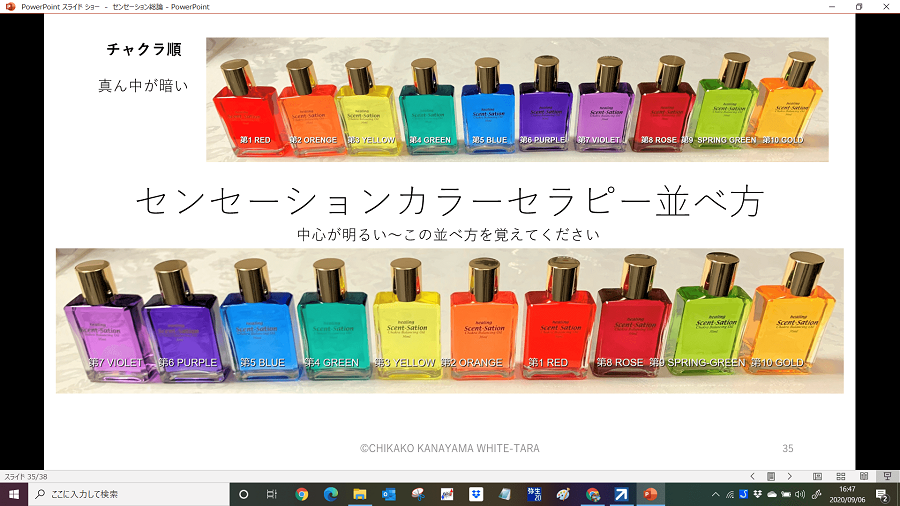Open the Snipping Tool icon on taskbar

pyautogui.click(x=418, y=494)
